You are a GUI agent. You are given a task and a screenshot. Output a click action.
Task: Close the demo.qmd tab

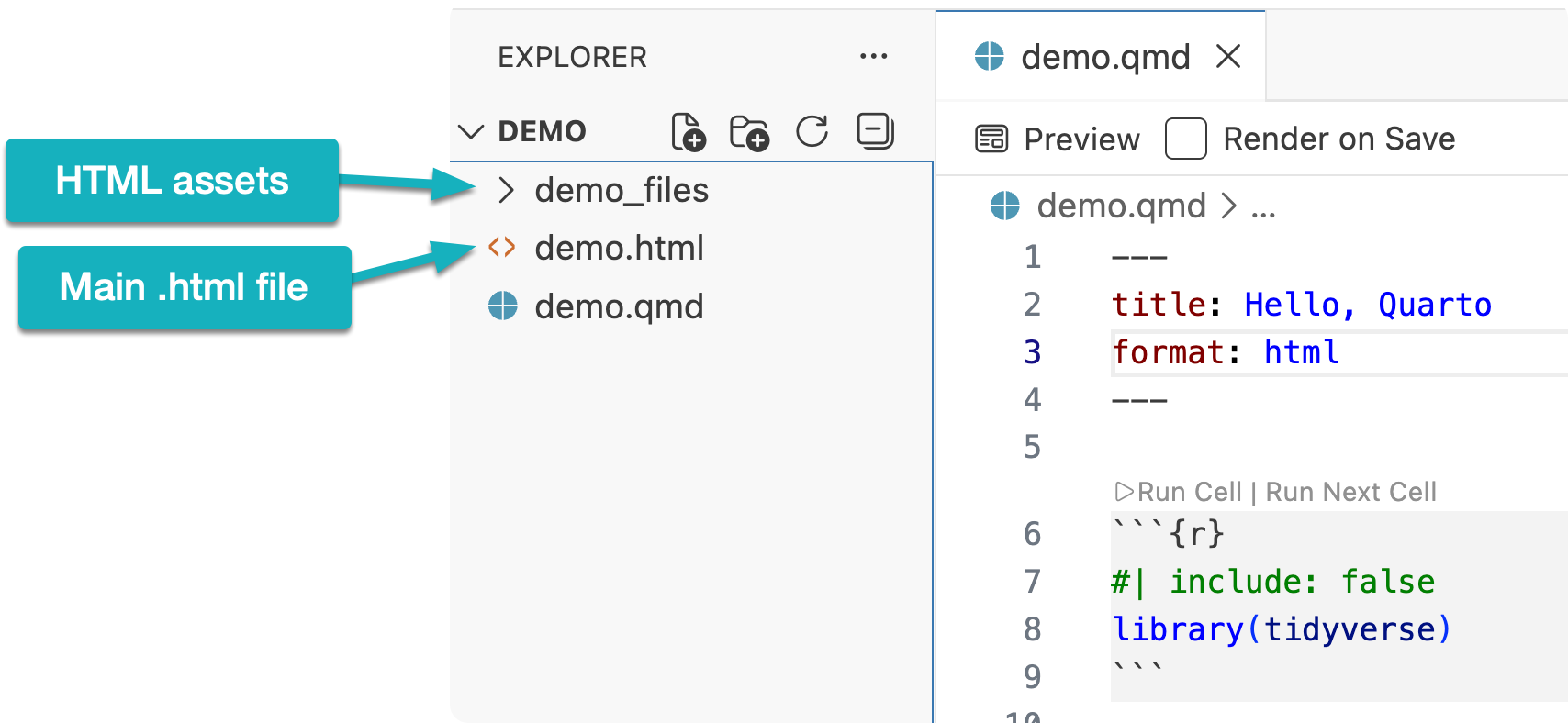(1228, 57)
